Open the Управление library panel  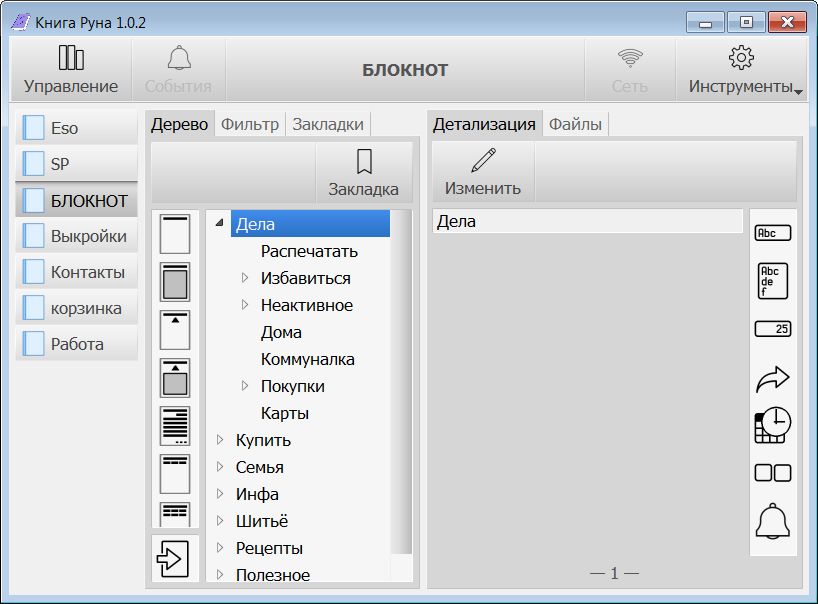71,70
